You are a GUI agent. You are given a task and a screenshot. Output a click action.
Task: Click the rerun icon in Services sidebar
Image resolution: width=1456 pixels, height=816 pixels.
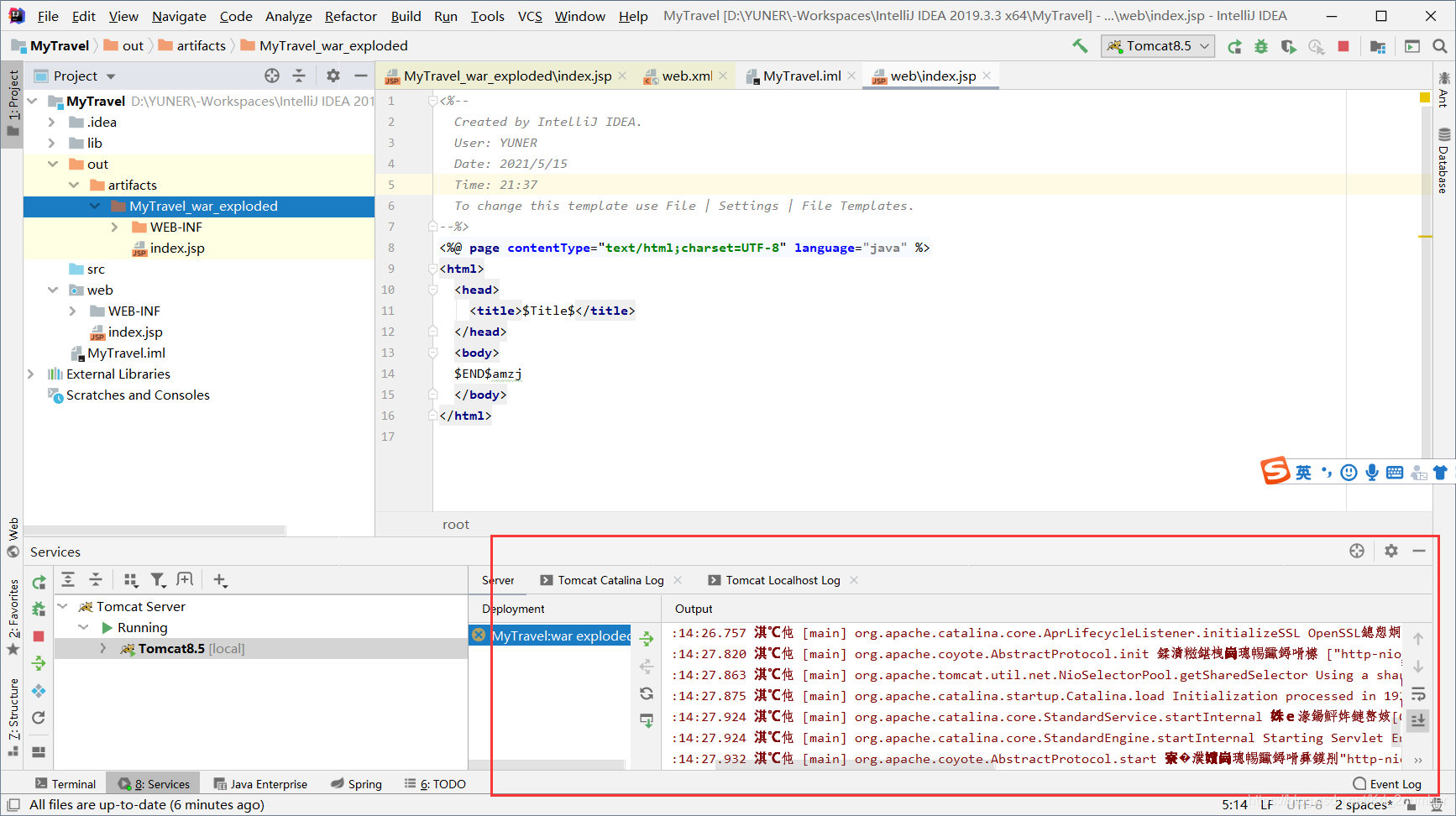pyautogui.click(x=39, y=583)
